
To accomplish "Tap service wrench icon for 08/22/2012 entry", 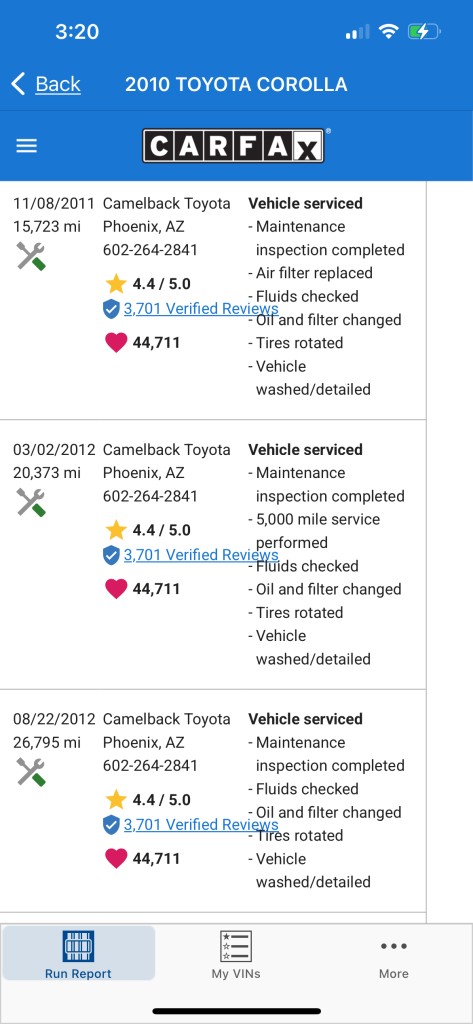I will 31,773.
